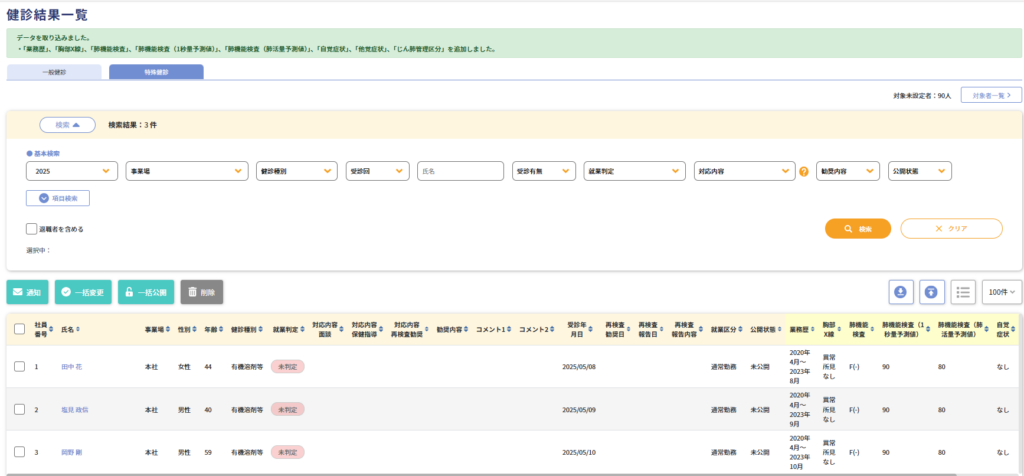
Task: Tick the select-all checkbox in table header
Action: pyautogui.click(x=20, y=328)
